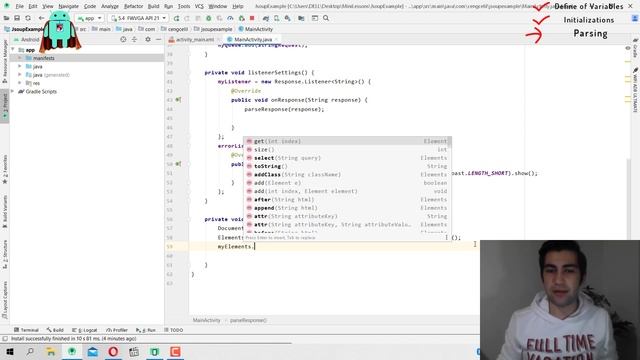This screenshot has width=640, height=360.
Task: Click the Open folder toolbar icon
Action: [6, 18]
